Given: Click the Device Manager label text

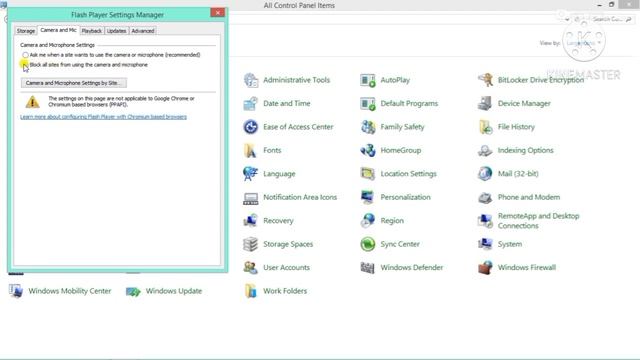Looking at the screenshot, I should click(524, 104).
